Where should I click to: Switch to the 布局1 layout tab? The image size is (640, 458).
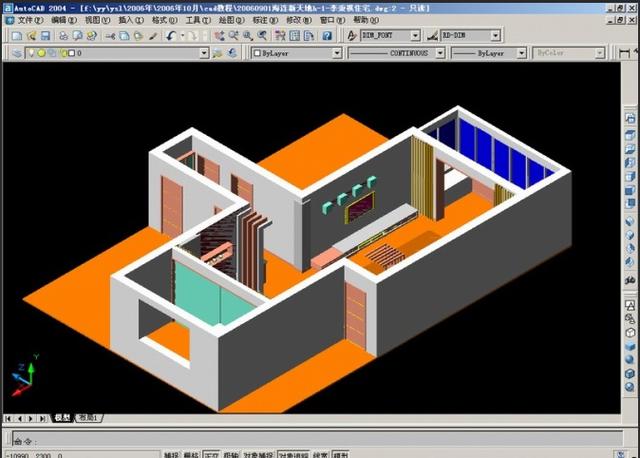88,418
